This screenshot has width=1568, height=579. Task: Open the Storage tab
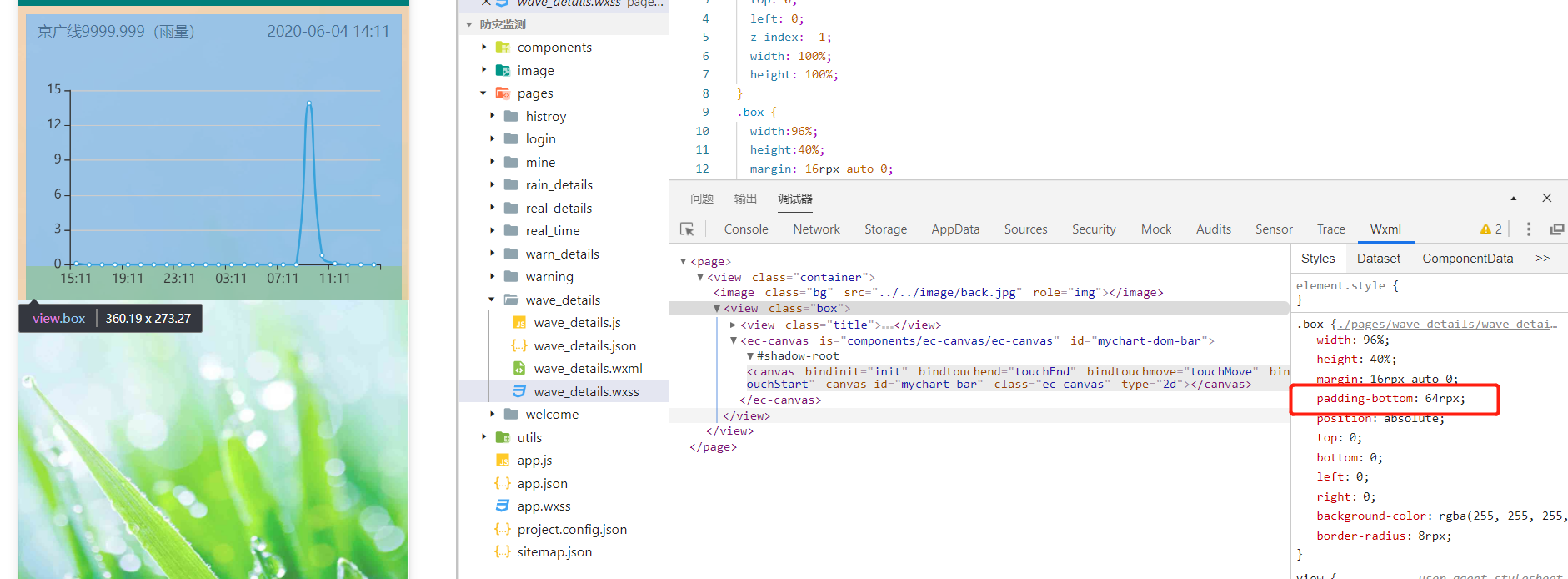click(x=885, y=229)
